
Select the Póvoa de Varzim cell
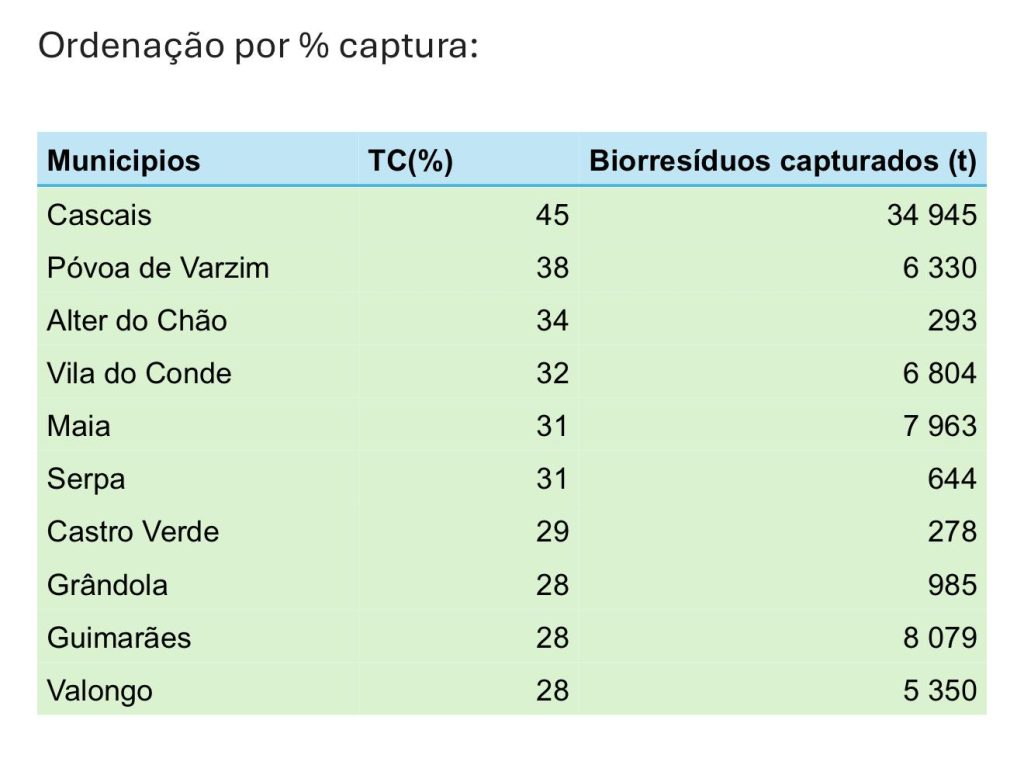(x=158, y=268)
